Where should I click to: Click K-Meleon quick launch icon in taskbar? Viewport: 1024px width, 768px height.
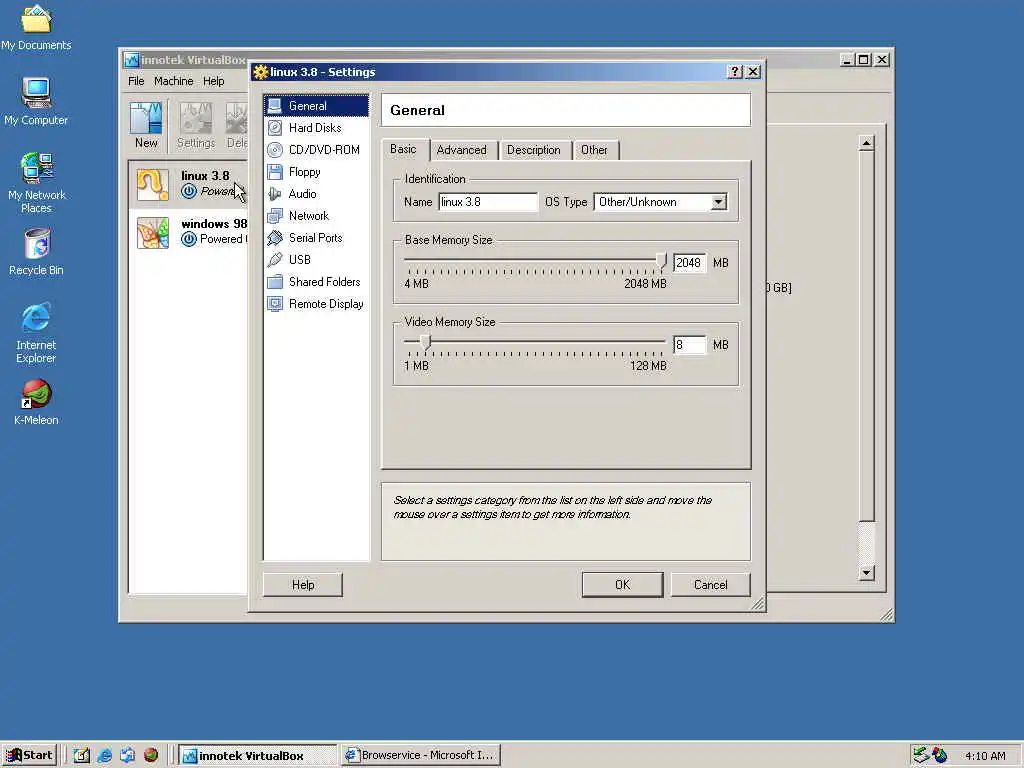[151, 756]
